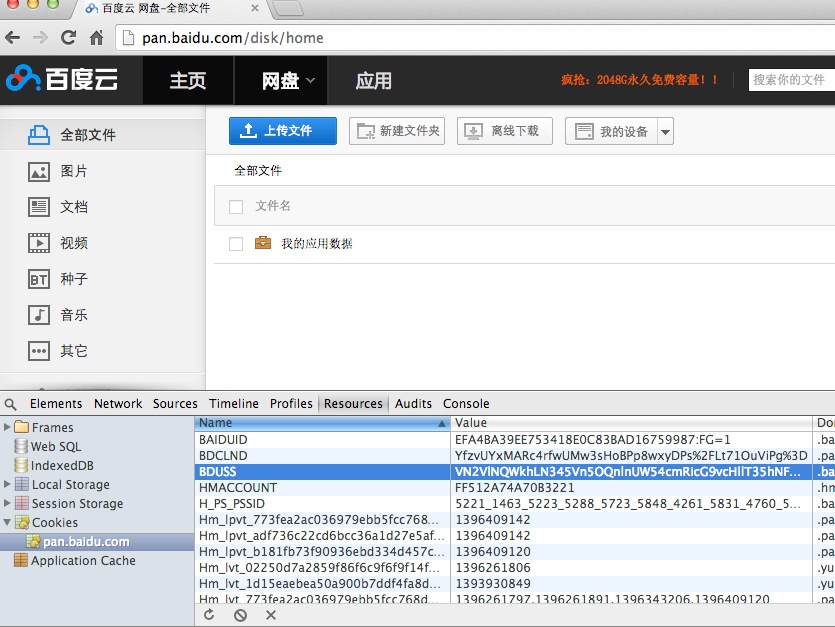Image resolution: width=835 pixels, height=627 pixels.
Task: Expand the Frames tree node
Action: (7, 427)
